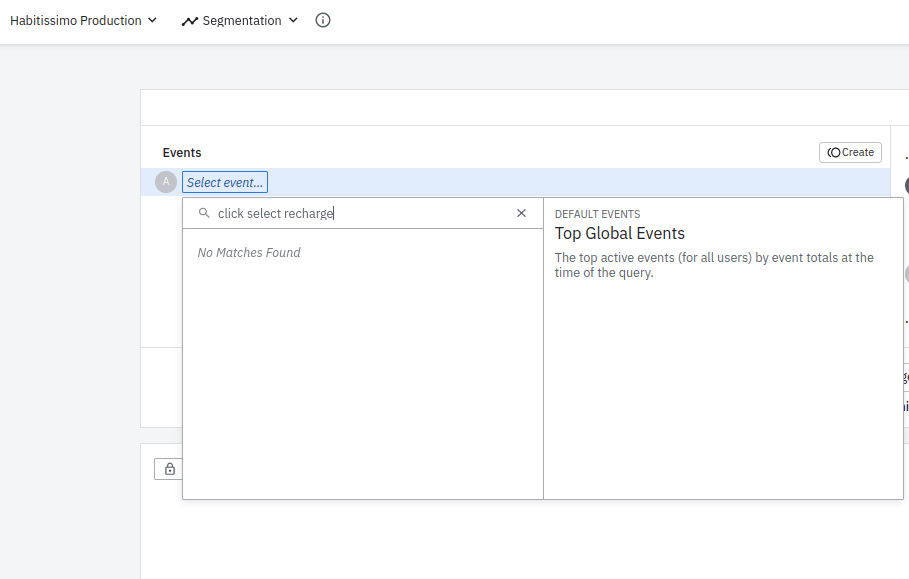Click the DEFAULT EVENTS category label
This screenshot has width=909, height=579.
pyautogui.click(x=597, y=214)
